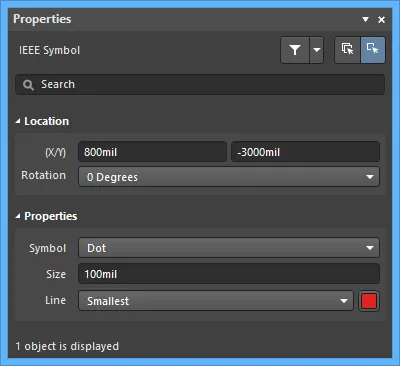Screen dimensions: 400x366
Task: Click the '1 object is displayed' status text
Action: click(67, 346)
